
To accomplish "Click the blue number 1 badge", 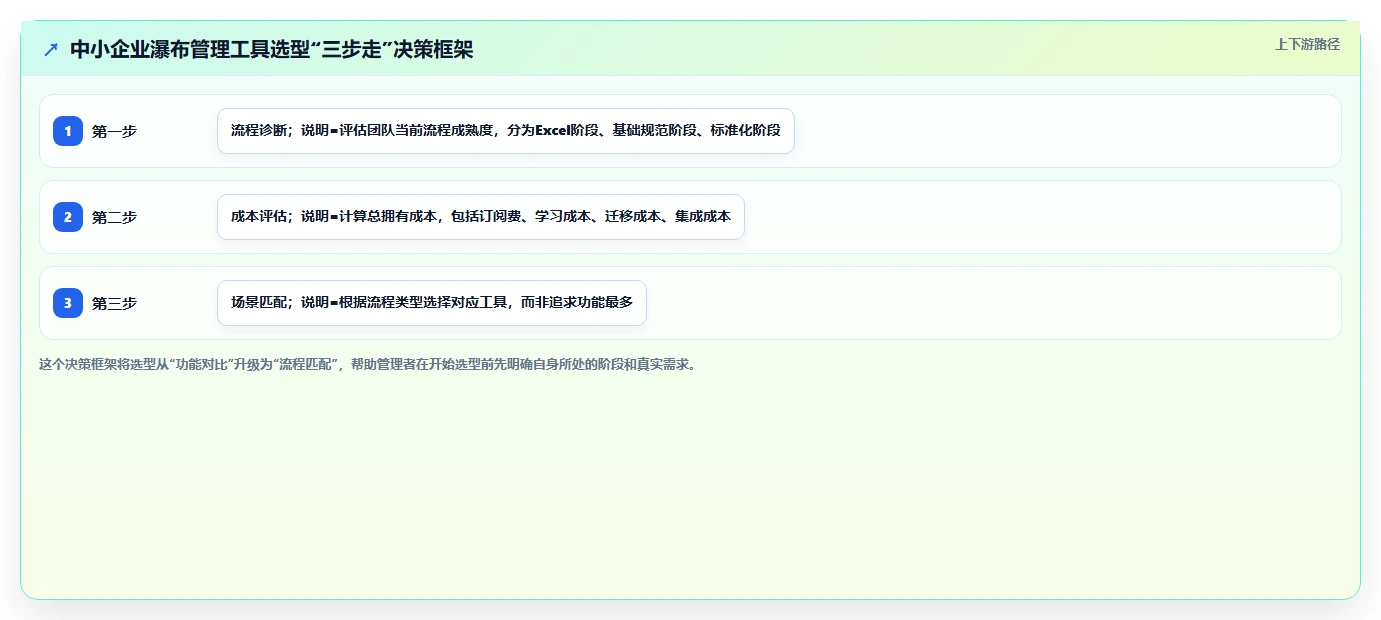I will [x=68, y=131].
